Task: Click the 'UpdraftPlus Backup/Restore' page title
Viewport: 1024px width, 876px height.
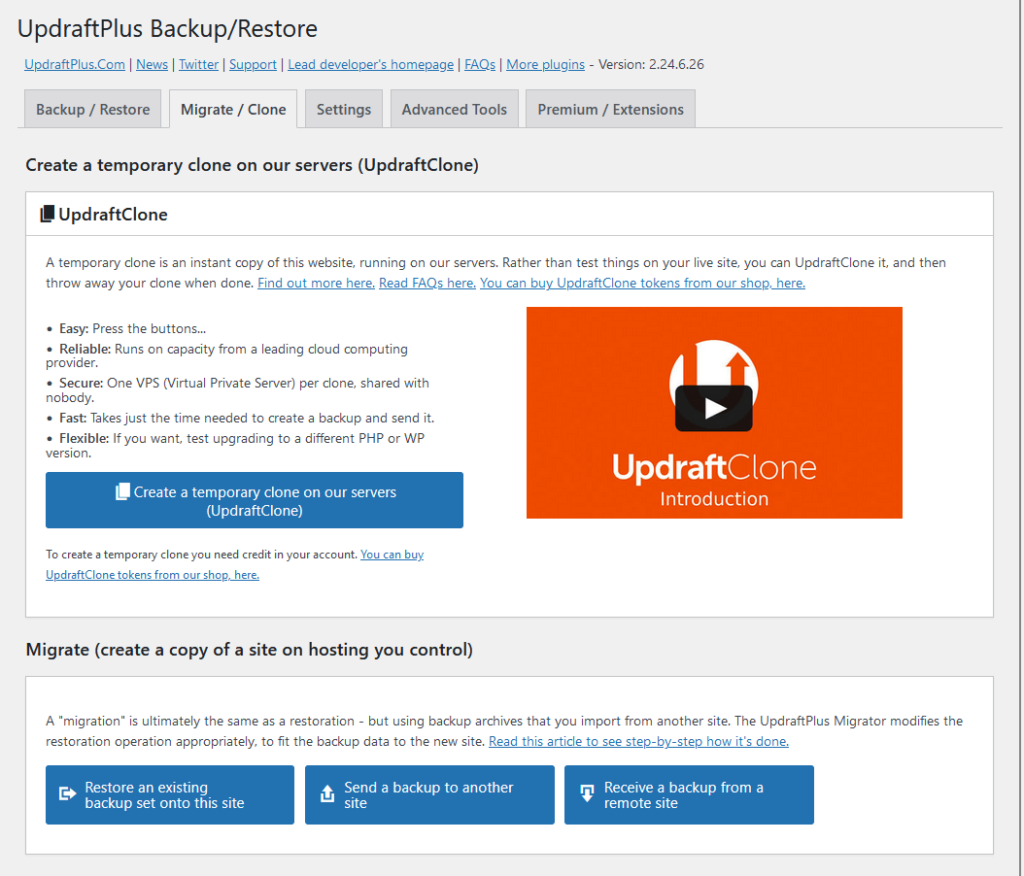Action: (x=167, y=29)
